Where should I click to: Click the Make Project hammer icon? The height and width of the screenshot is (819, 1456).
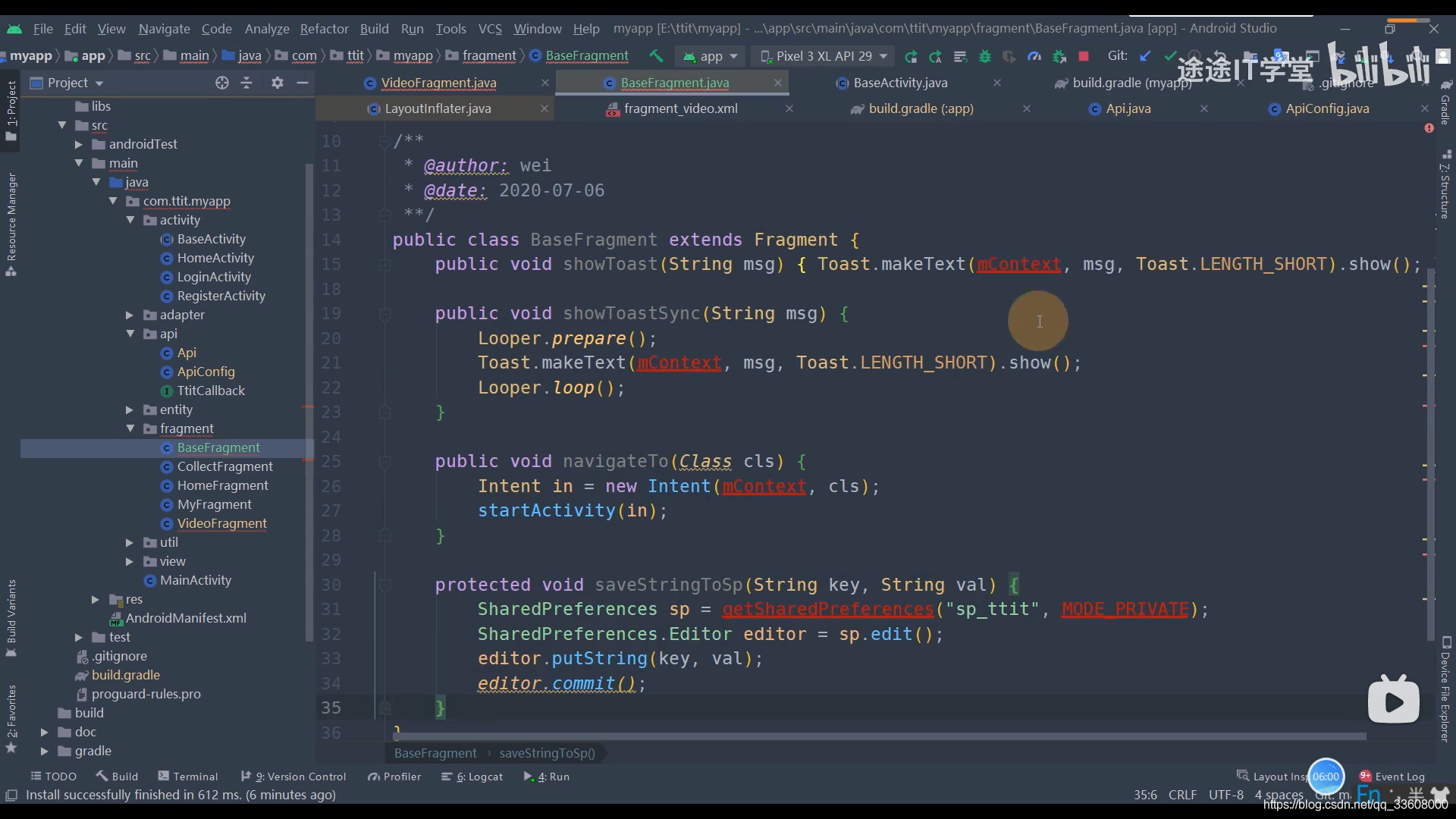[656, 56]
